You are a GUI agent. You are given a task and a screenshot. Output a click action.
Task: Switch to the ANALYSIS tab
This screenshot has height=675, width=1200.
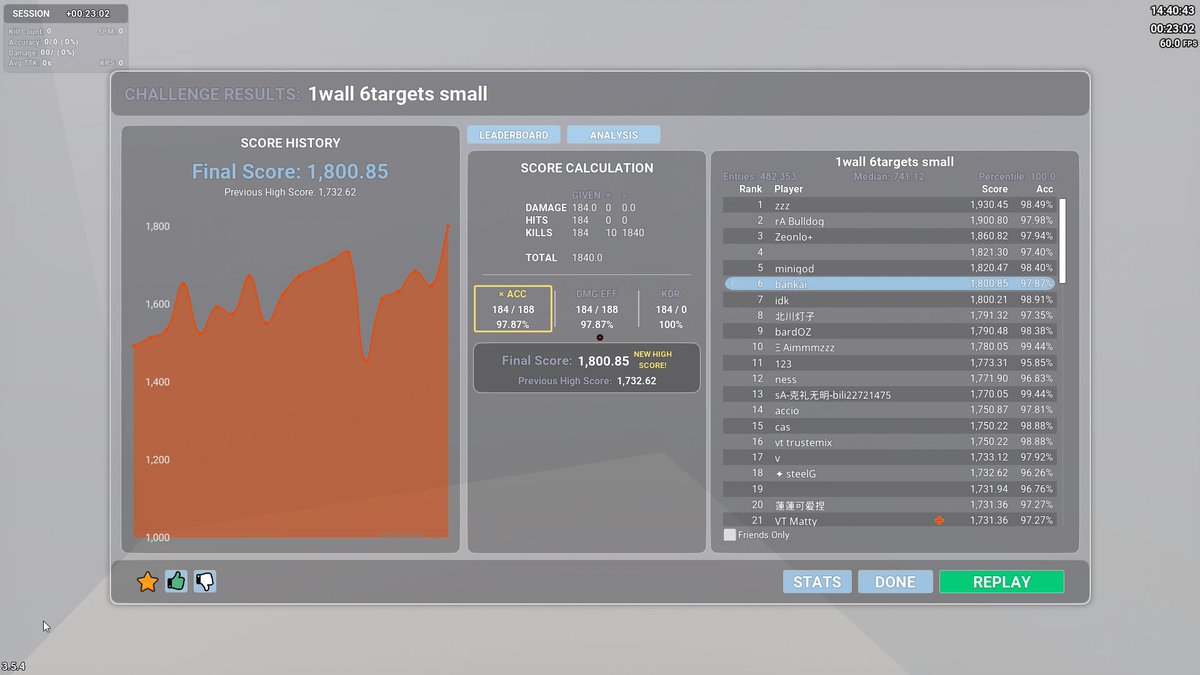tap(614, 135)
